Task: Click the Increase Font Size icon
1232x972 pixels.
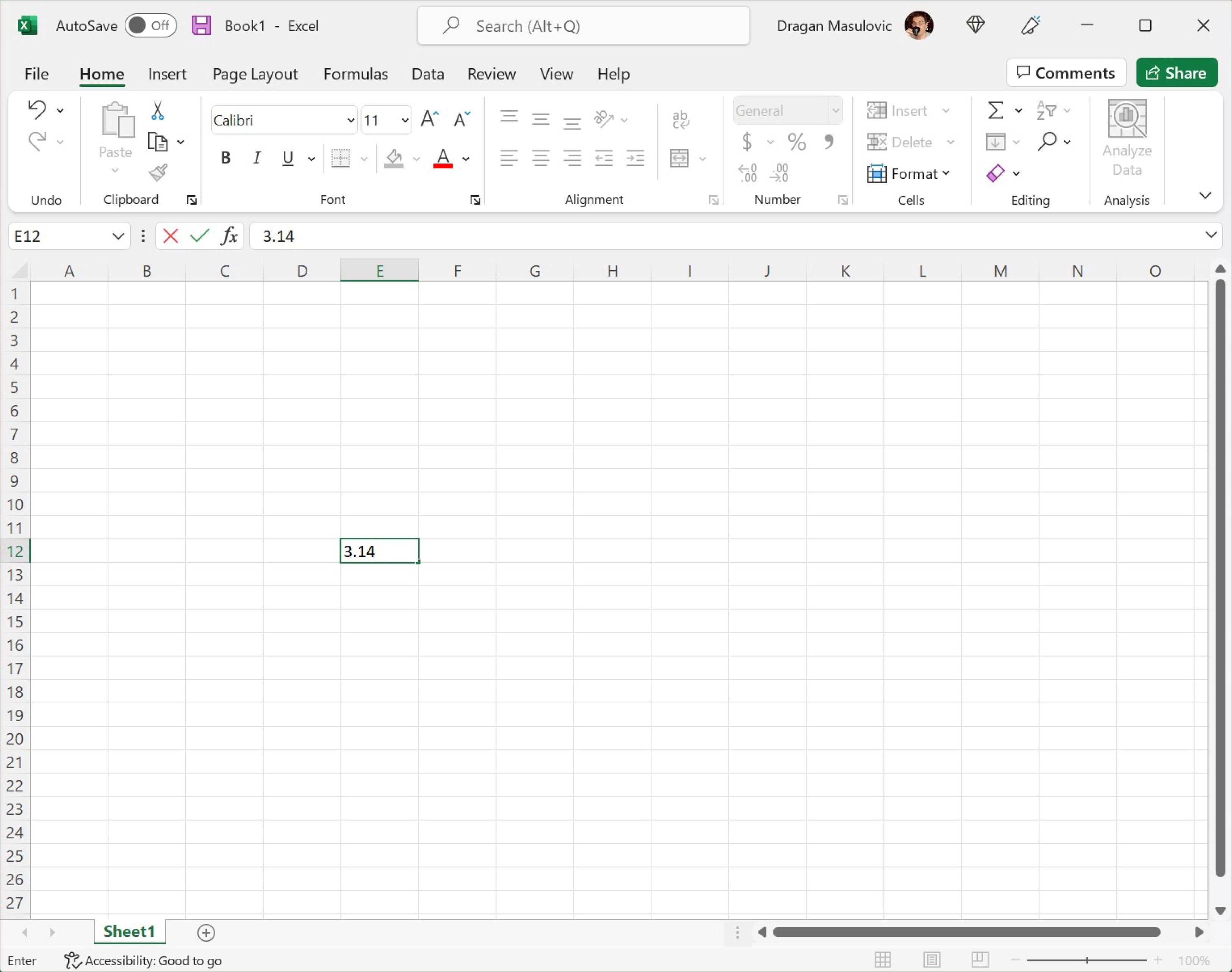Action: coord(430,119)
